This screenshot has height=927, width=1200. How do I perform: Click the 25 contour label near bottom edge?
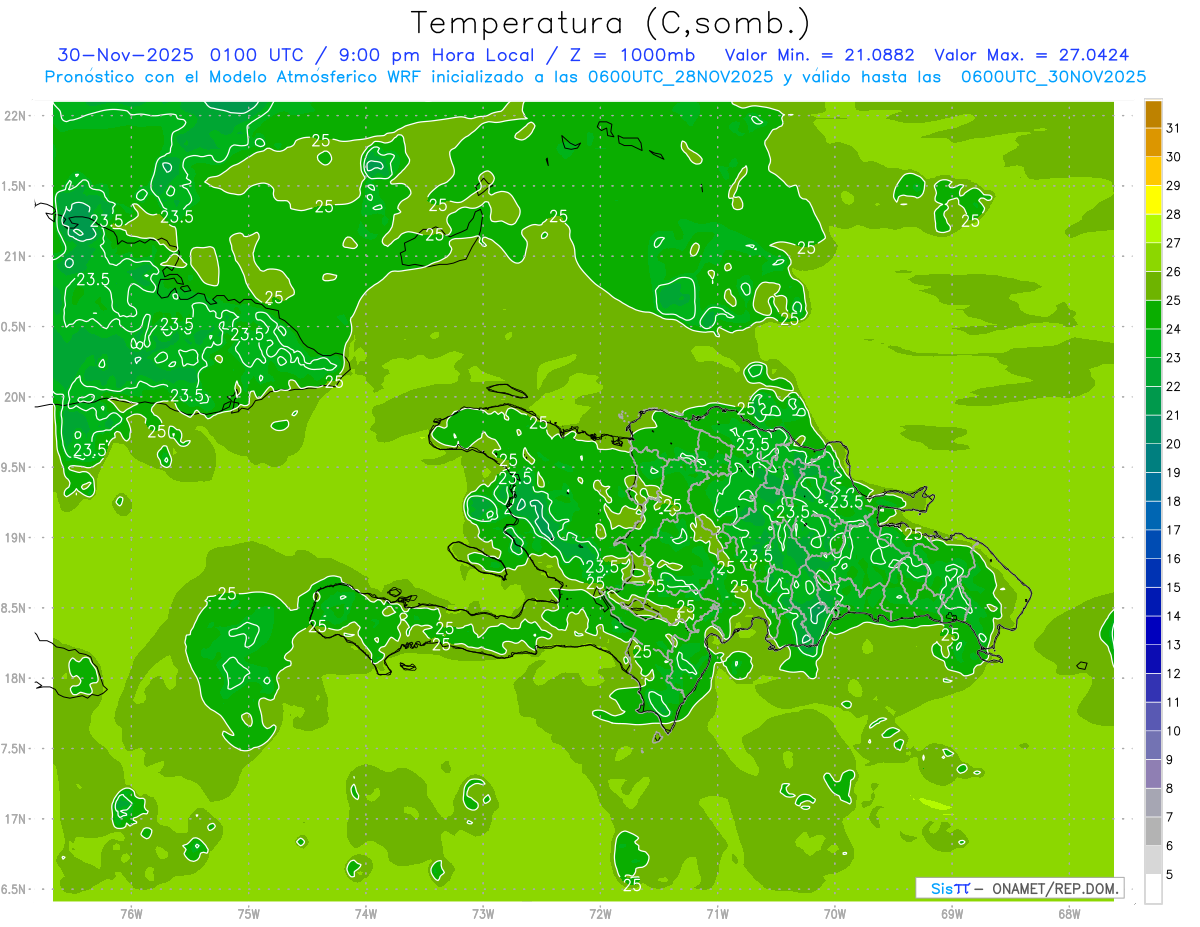pyautogui.click(x=632, y=884)
